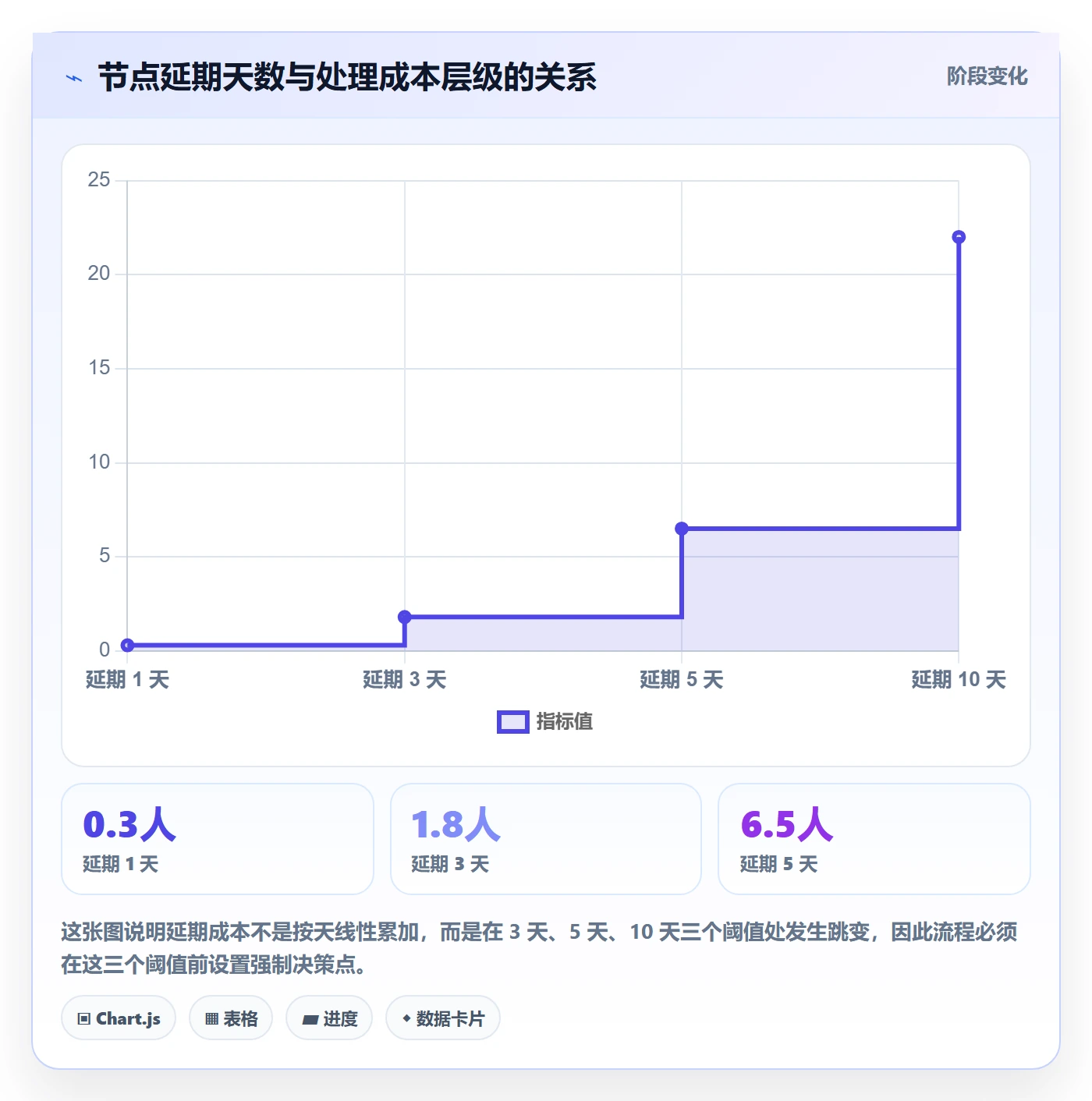Click the 阶段变化 label in the header
1092x1101 pixels.
987,76
